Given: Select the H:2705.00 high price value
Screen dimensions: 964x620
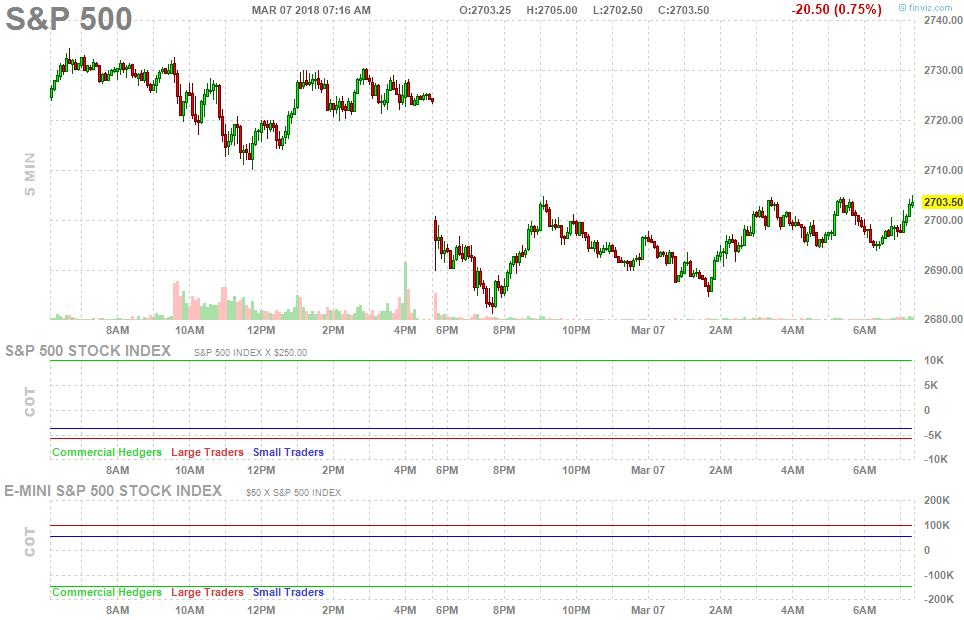Looking at the screenshot, I should [x=551, y=9].
